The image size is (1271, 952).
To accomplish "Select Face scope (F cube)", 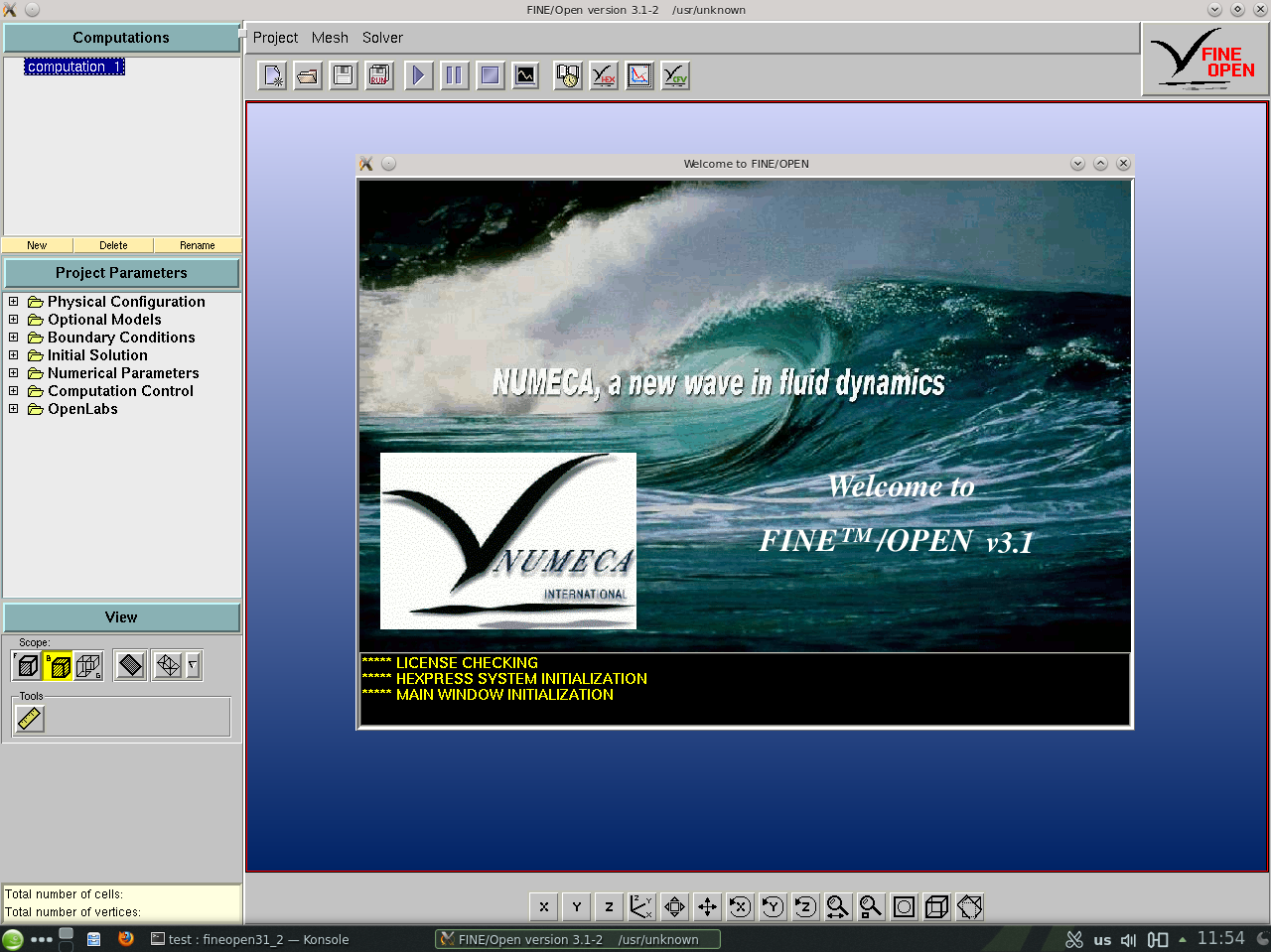I will (x=27, y=665).
